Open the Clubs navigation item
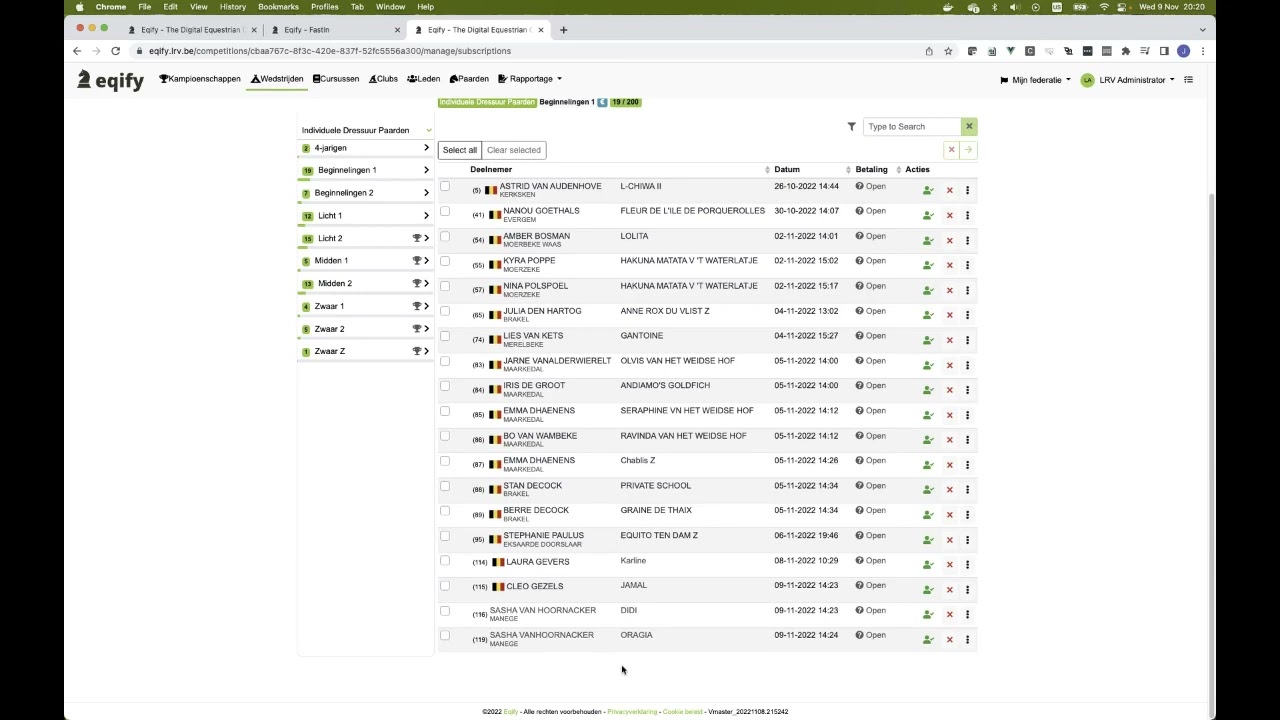This screenshot has height=720, width=1280. tap(383, 79)
